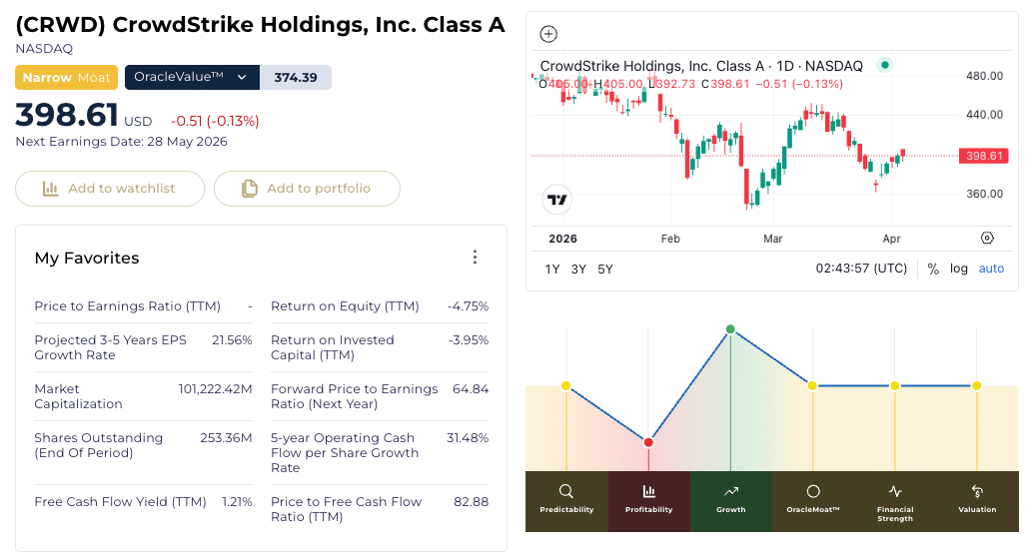Click the Add to watchlist button
The height and width of the screenshot is (554, 1033).
[110, 188]
